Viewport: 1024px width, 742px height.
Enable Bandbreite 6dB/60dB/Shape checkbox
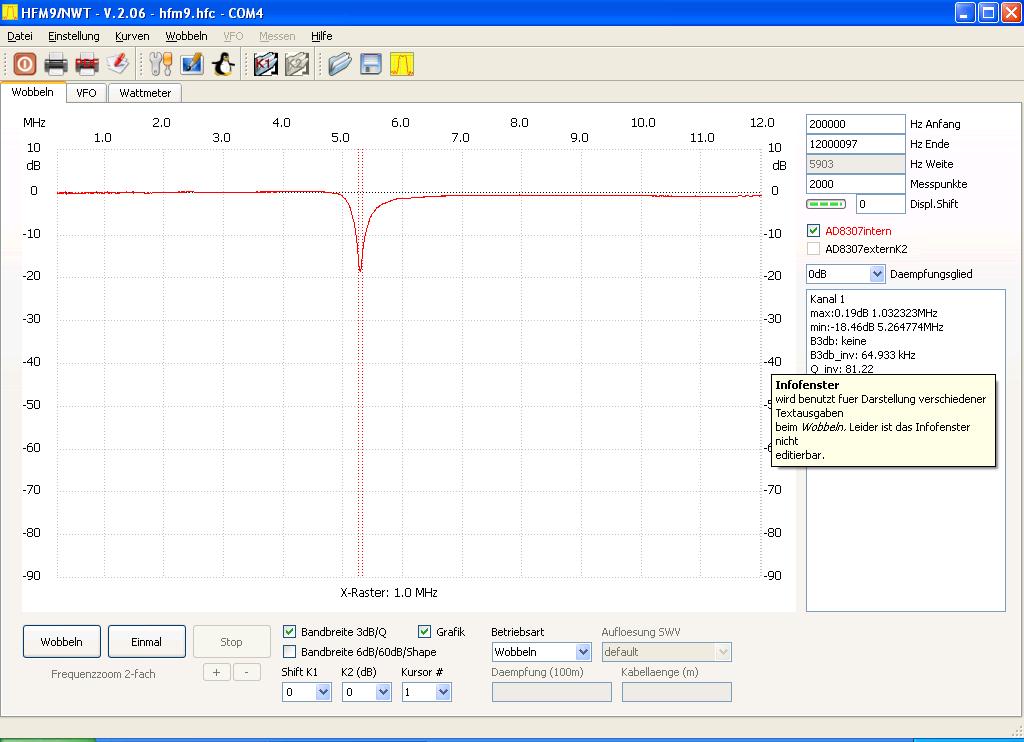tap(290, 652)
